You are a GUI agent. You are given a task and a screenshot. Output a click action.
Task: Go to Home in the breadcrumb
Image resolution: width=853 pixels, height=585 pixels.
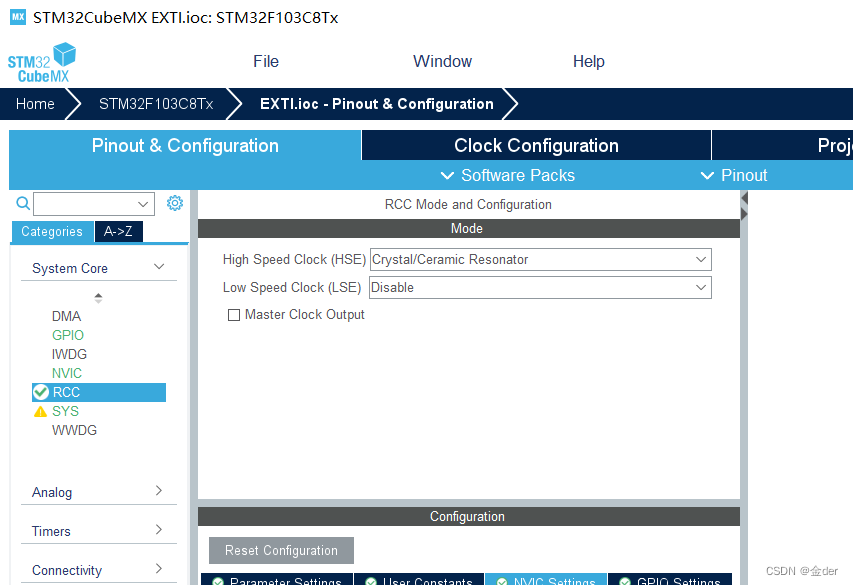coord(35,104)
